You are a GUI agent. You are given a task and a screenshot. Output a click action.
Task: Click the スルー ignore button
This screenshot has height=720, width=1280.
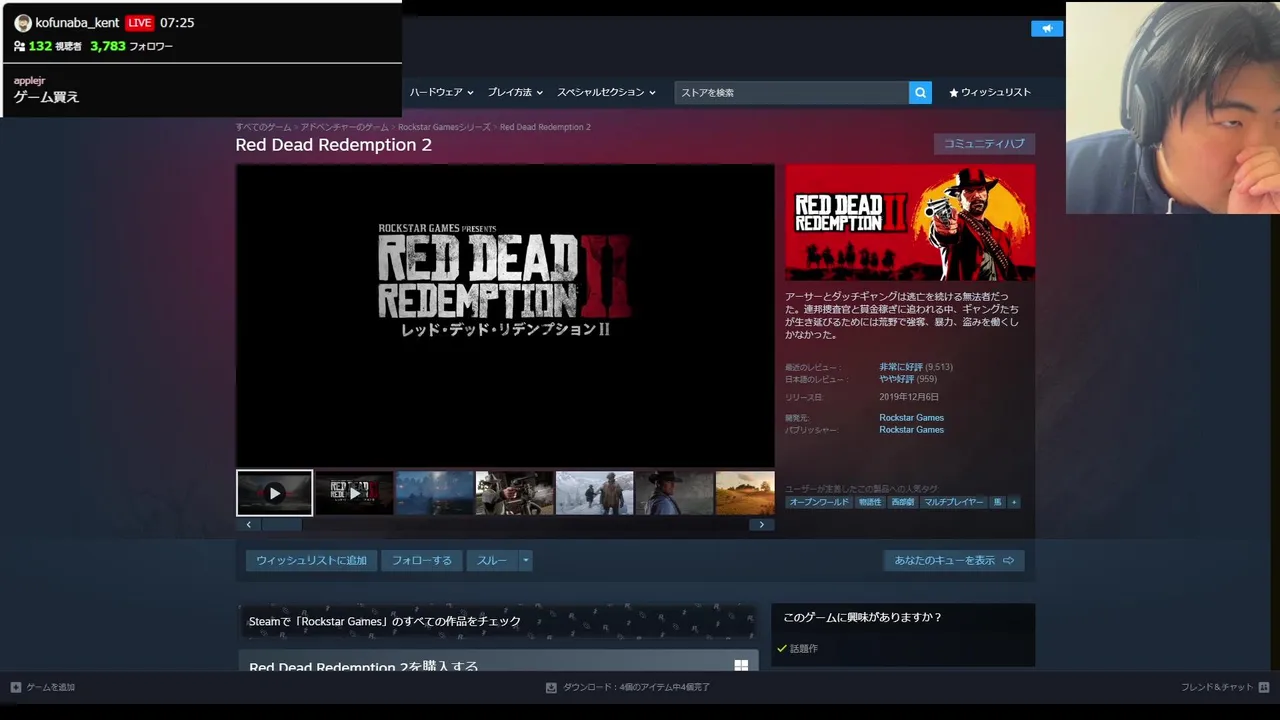[x=492, y=560]
